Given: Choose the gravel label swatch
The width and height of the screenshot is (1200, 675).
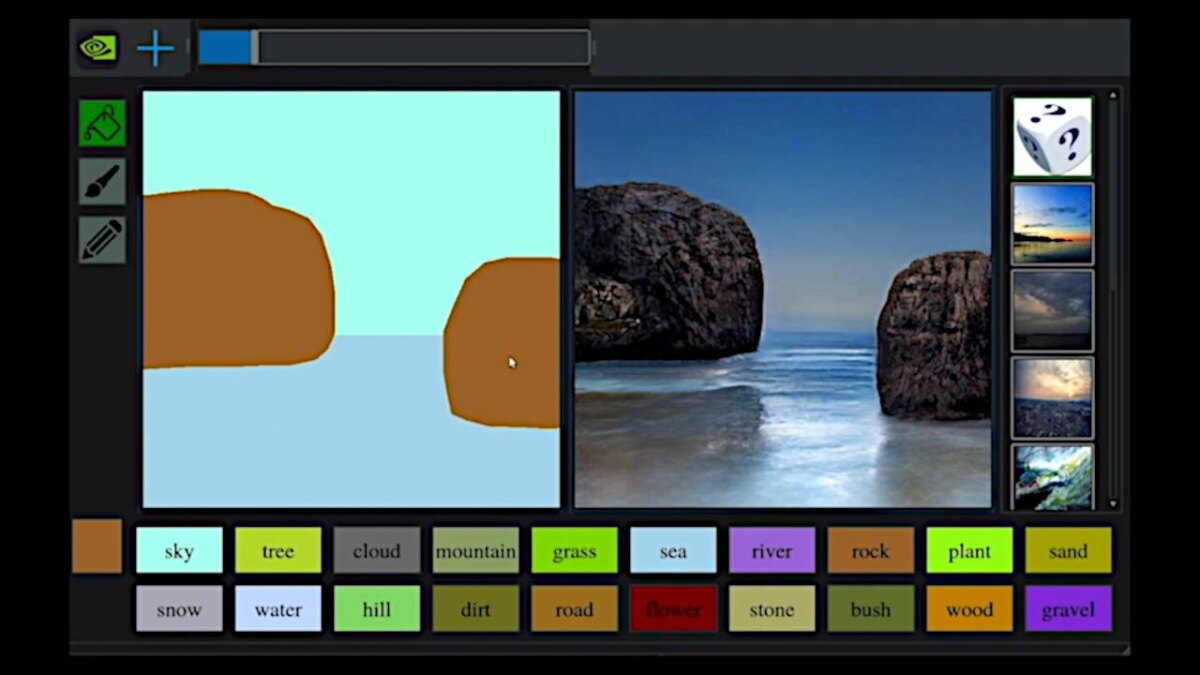Looking at the screenshot, I should (x=1068, y=609).
